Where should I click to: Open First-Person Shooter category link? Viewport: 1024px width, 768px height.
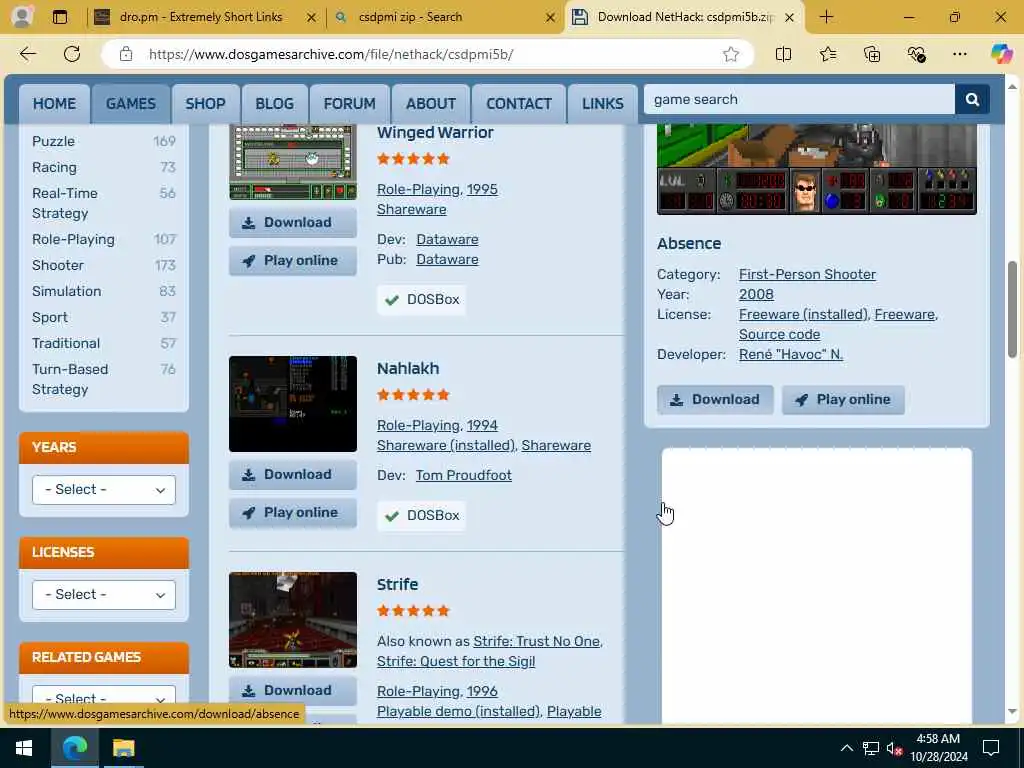pos(807,274)
